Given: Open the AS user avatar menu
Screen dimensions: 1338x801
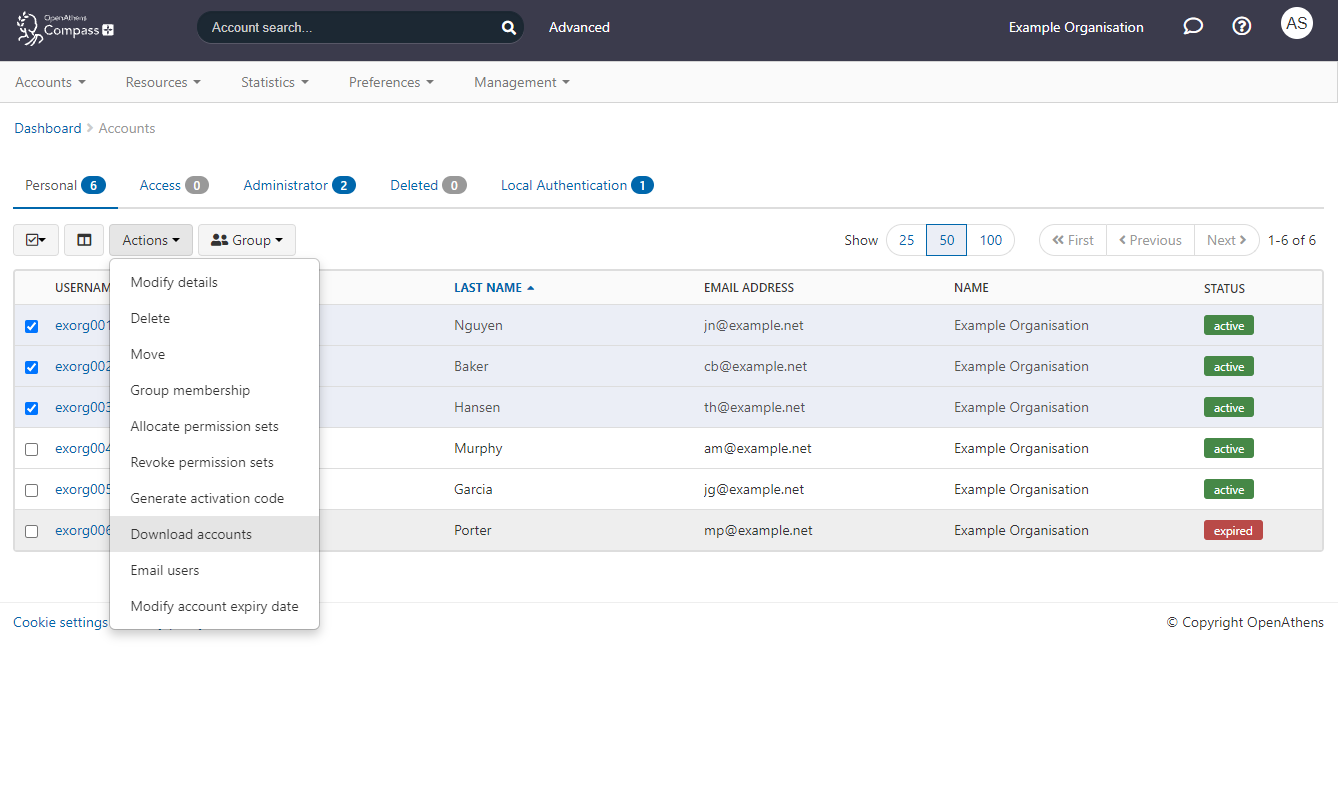Looking at the screenshot, I should (1296, 23).
